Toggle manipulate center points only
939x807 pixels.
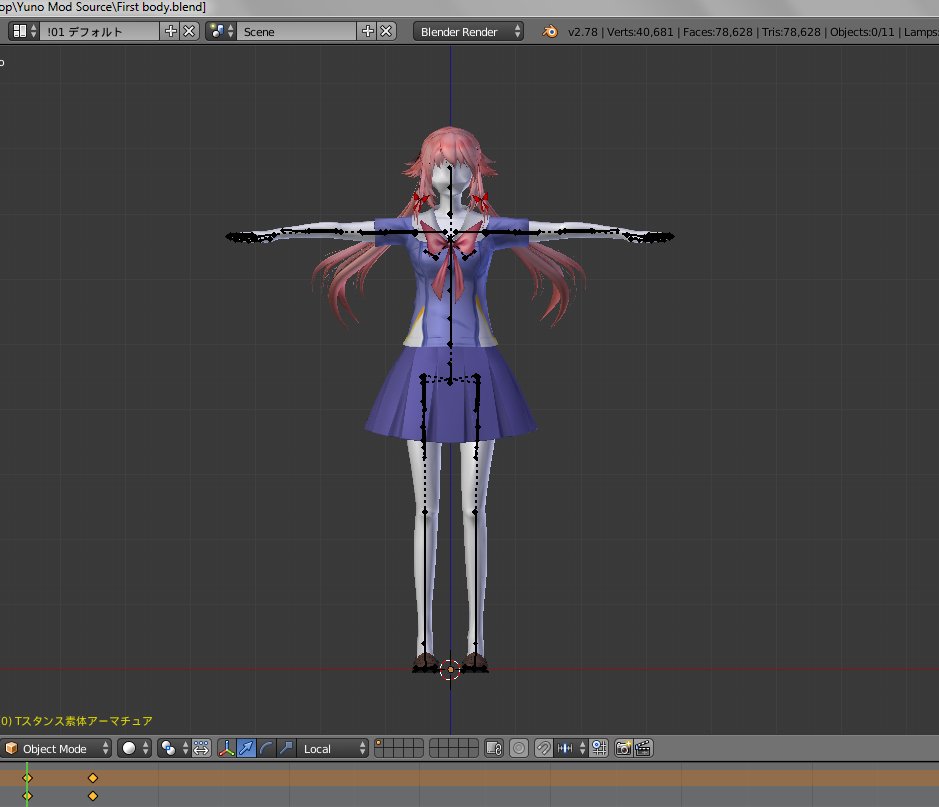pos(202,748)
